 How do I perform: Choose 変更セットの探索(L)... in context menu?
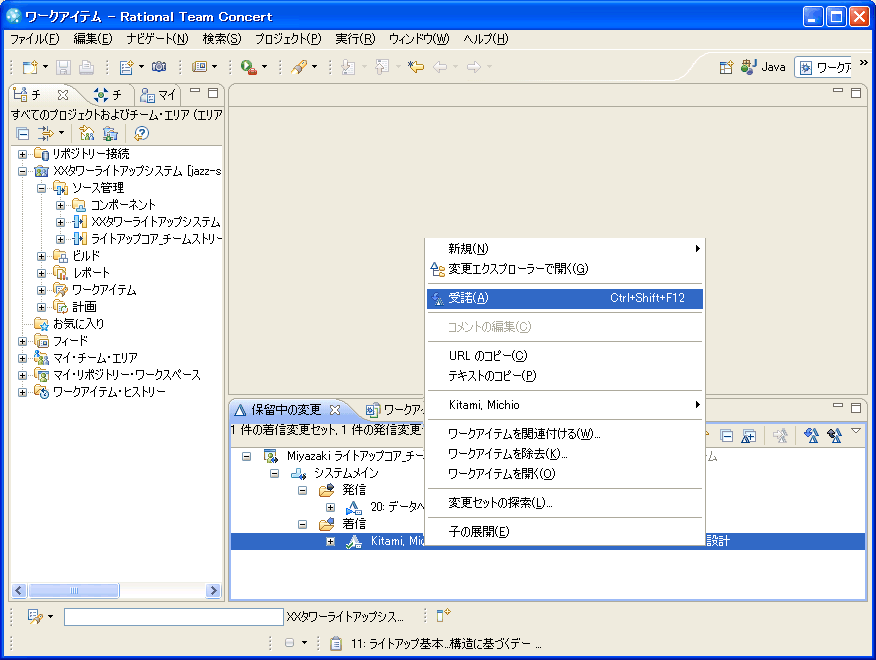point(565,503)
